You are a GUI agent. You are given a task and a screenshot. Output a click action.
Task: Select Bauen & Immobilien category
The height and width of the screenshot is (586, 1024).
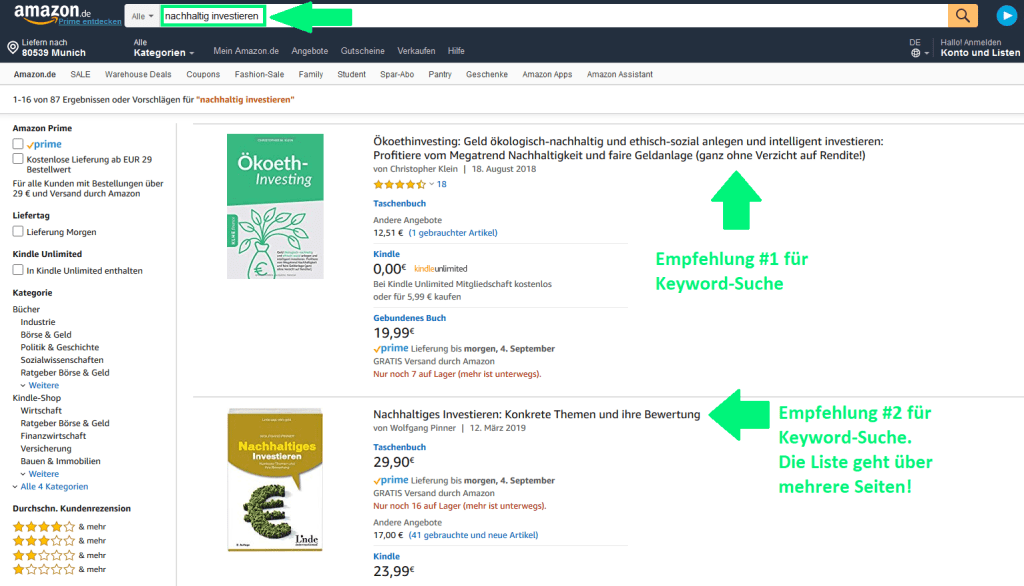(x=60, y=461)
